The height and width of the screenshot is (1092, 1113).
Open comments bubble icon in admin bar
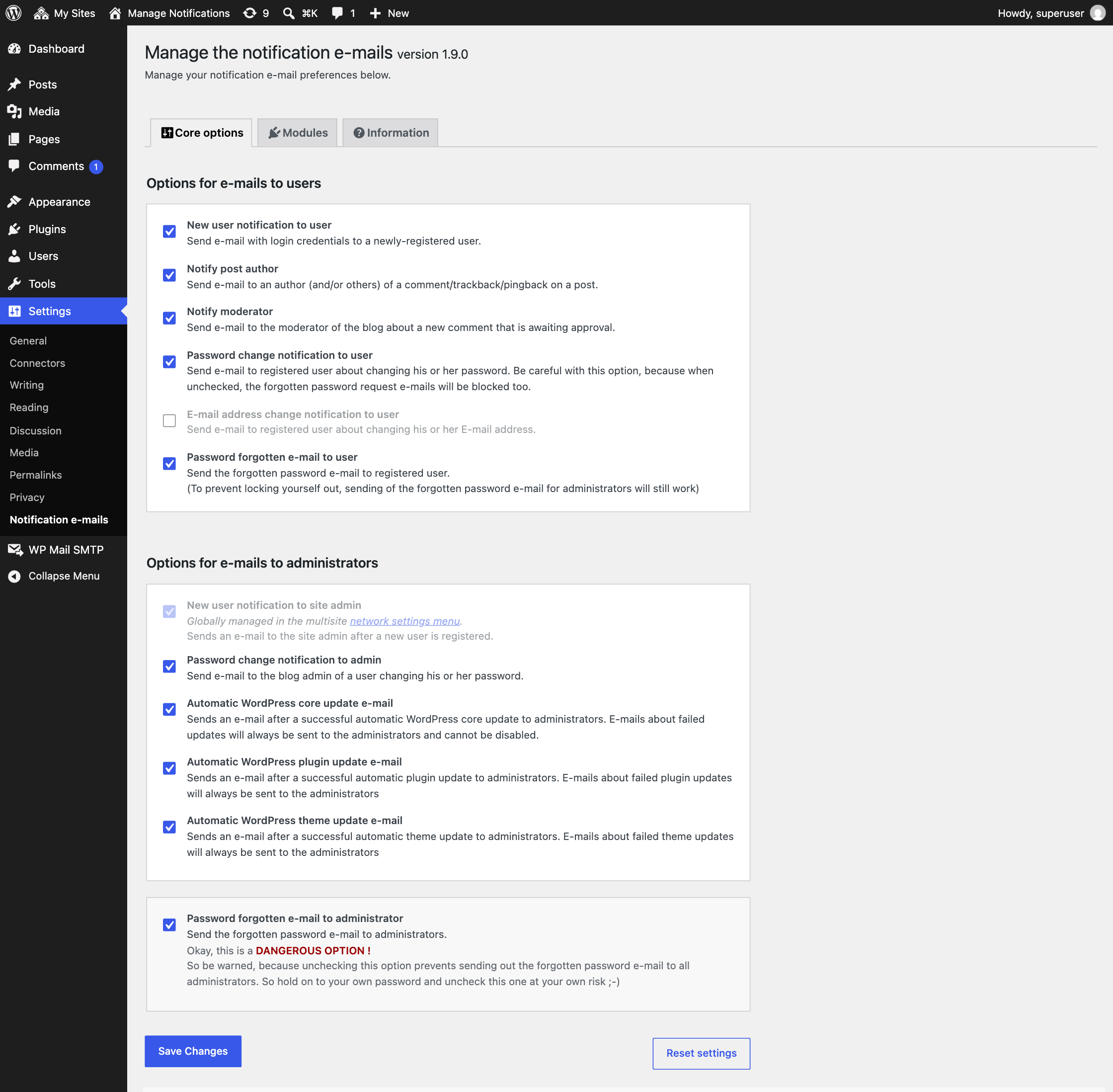click(338, 12)
